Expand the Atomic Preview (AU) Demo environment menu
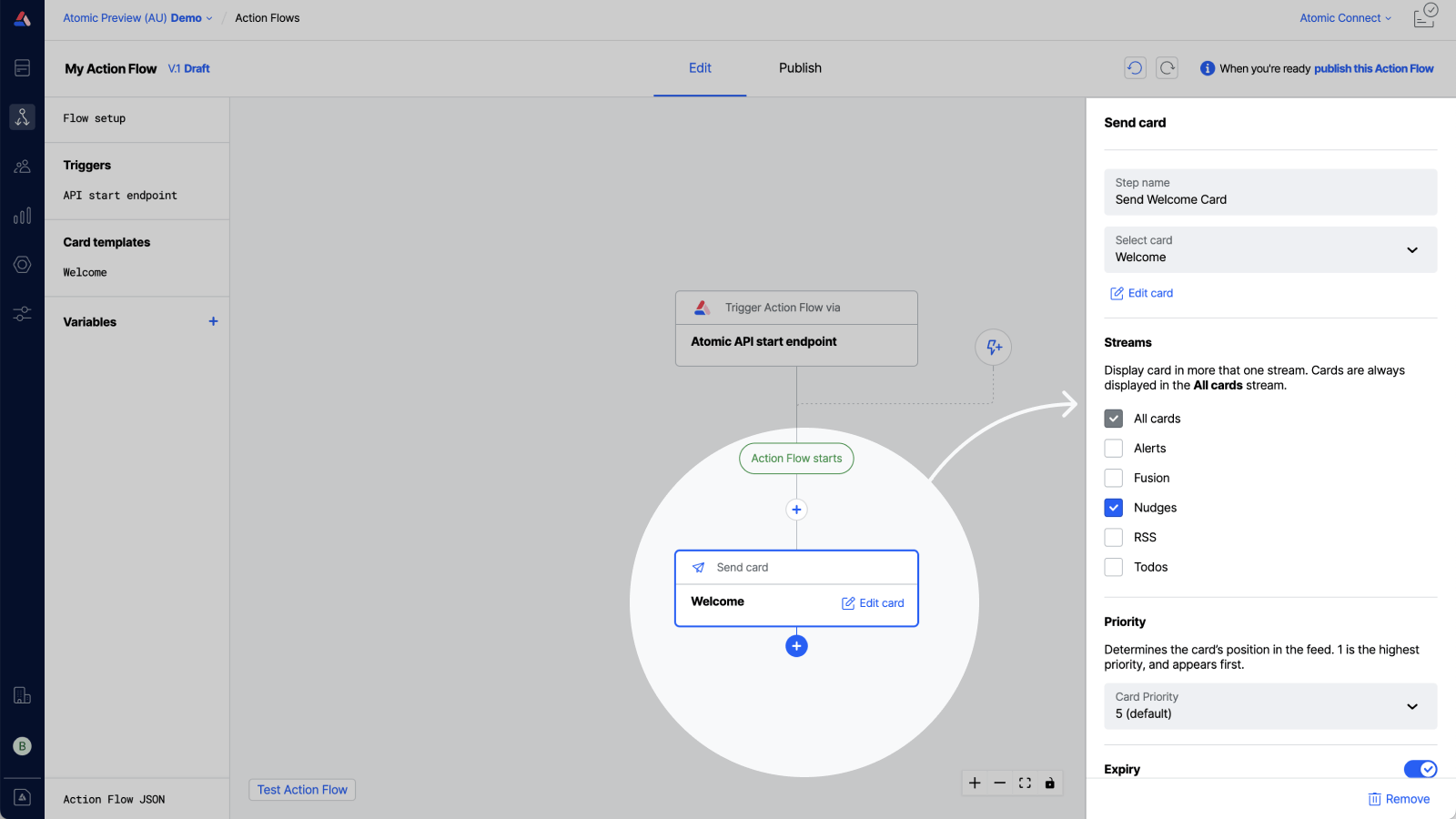1456x819 pixels. tap(137, 18)
